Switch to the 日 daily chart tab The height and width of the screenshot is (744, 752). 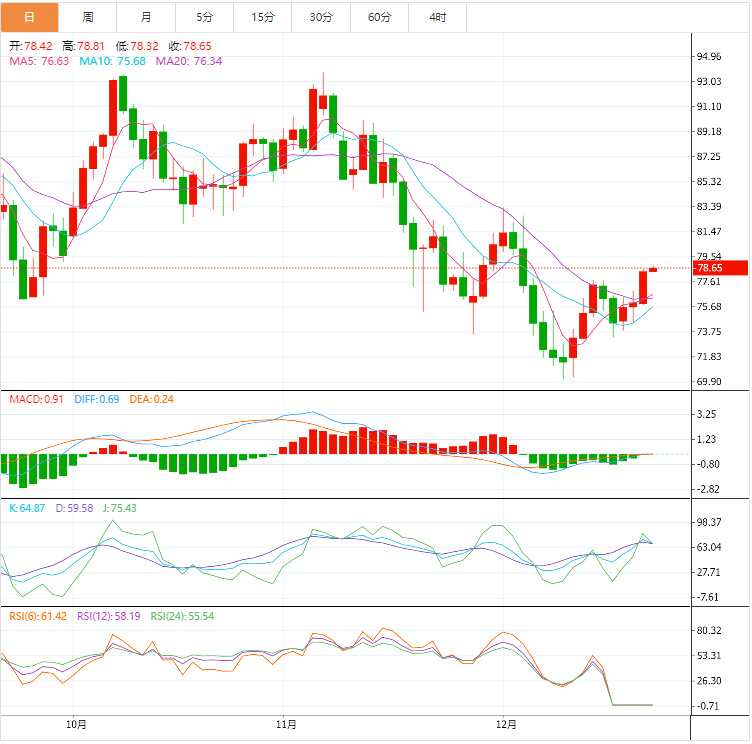pyautogui.click(x=29, y=17)
